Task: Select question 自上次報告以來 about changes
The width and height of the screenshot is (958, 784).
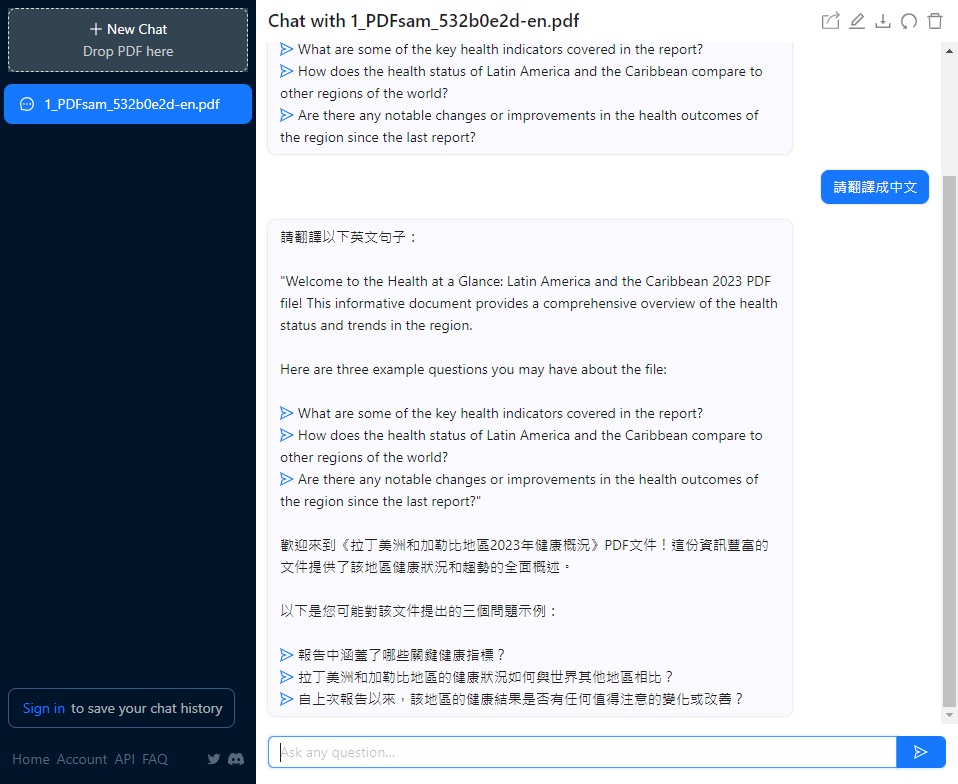Action: 521,699
